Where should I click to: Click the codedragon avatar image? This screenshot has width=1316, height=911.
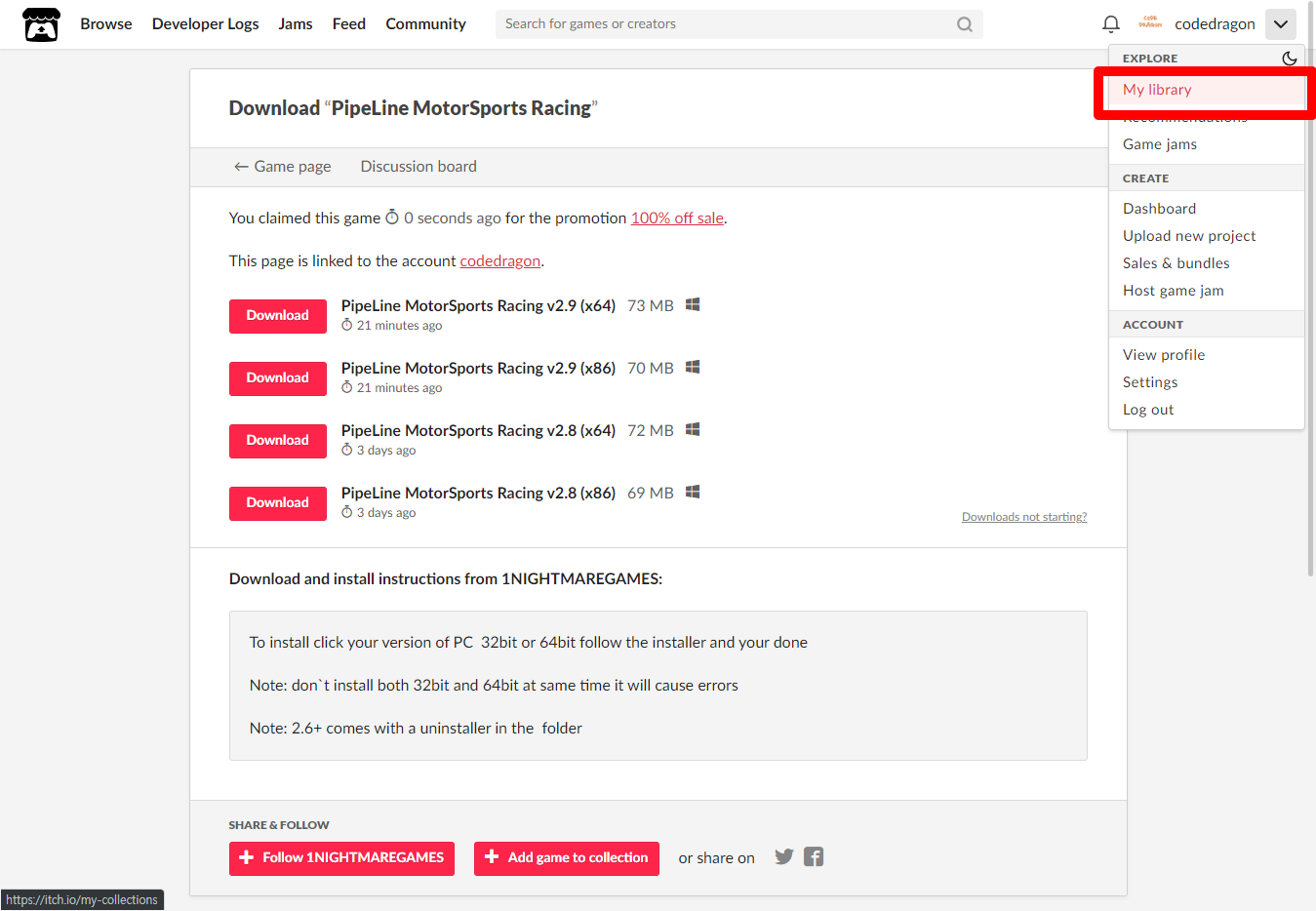pyautogui.click(x=1150, y=23)
